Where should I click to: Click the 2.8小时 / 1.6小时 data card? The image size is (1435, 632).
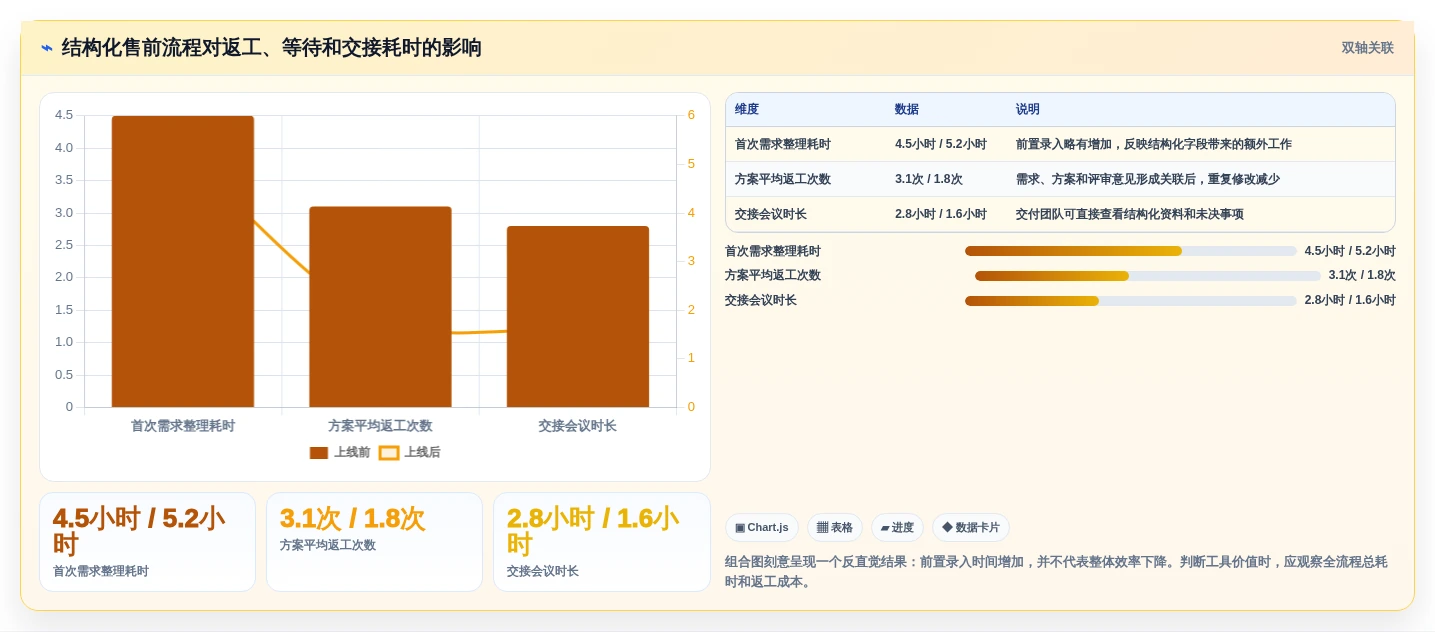tap(601, 542)
